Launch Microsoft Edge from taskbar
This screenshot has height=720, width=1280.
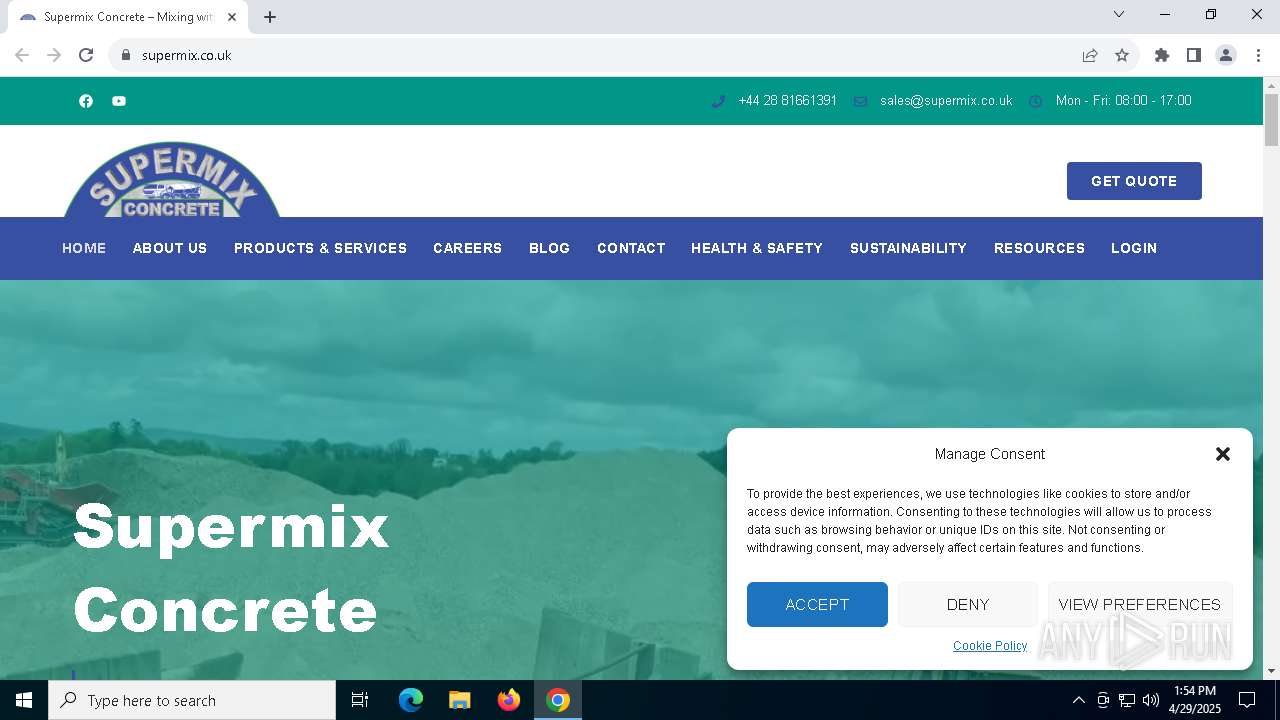[x=411, y=700]
